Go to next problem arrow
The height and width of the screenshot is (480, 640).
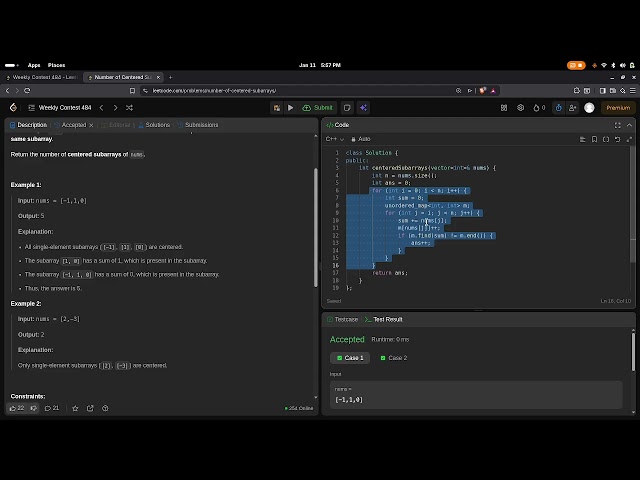[x=115, y=108]
